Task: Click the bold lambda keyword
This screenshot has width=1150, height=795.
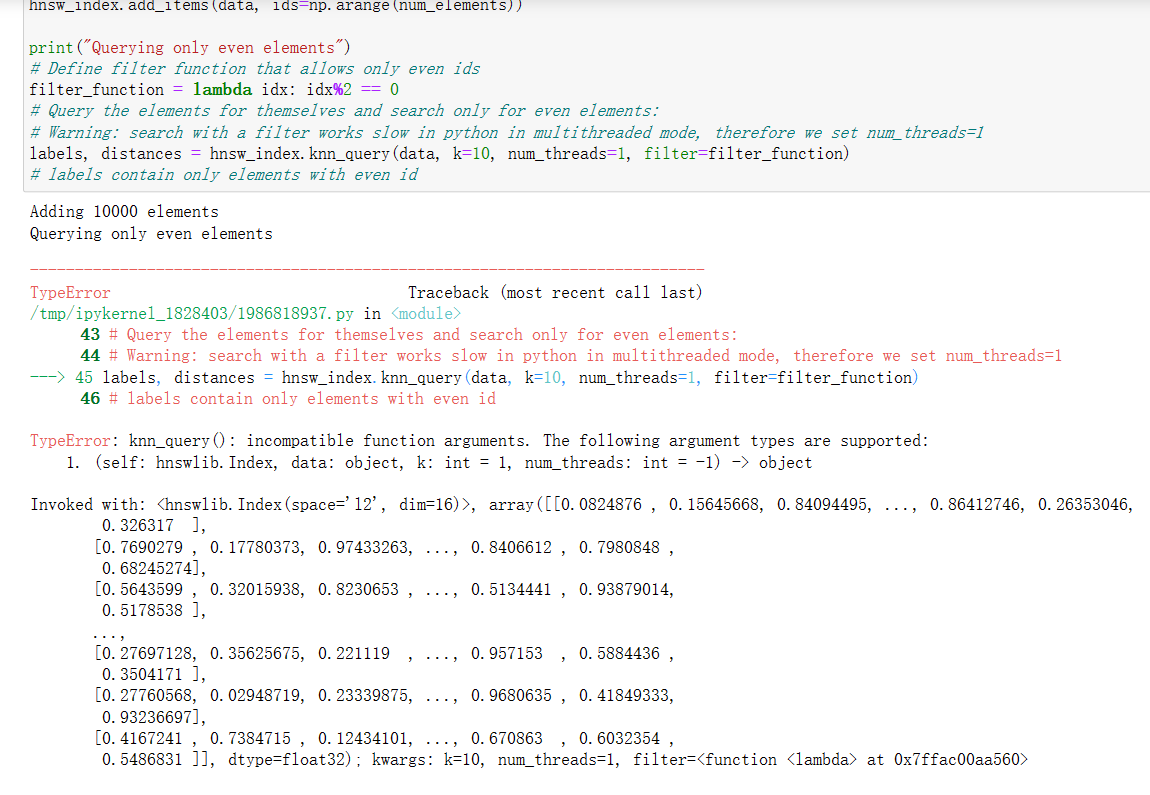Action: (x=222, y=89)
